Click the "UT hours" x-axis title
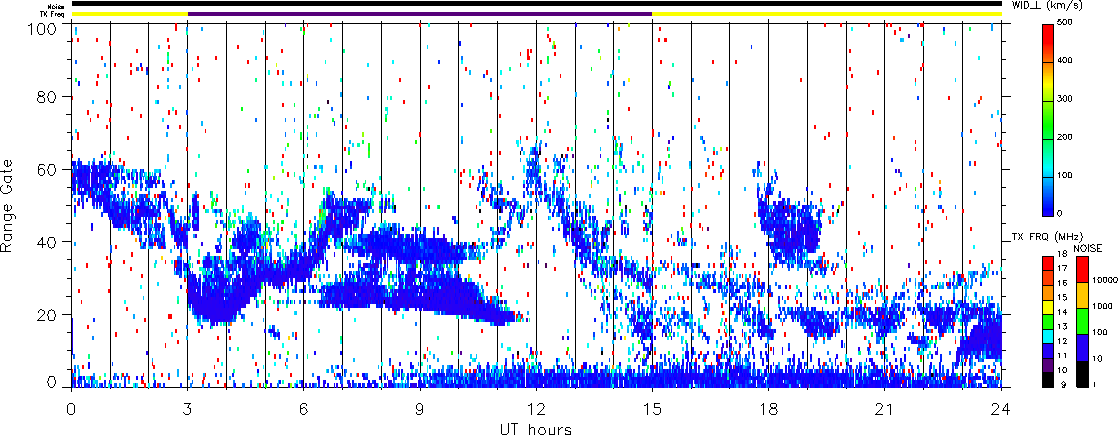 (x=536, y=429)
